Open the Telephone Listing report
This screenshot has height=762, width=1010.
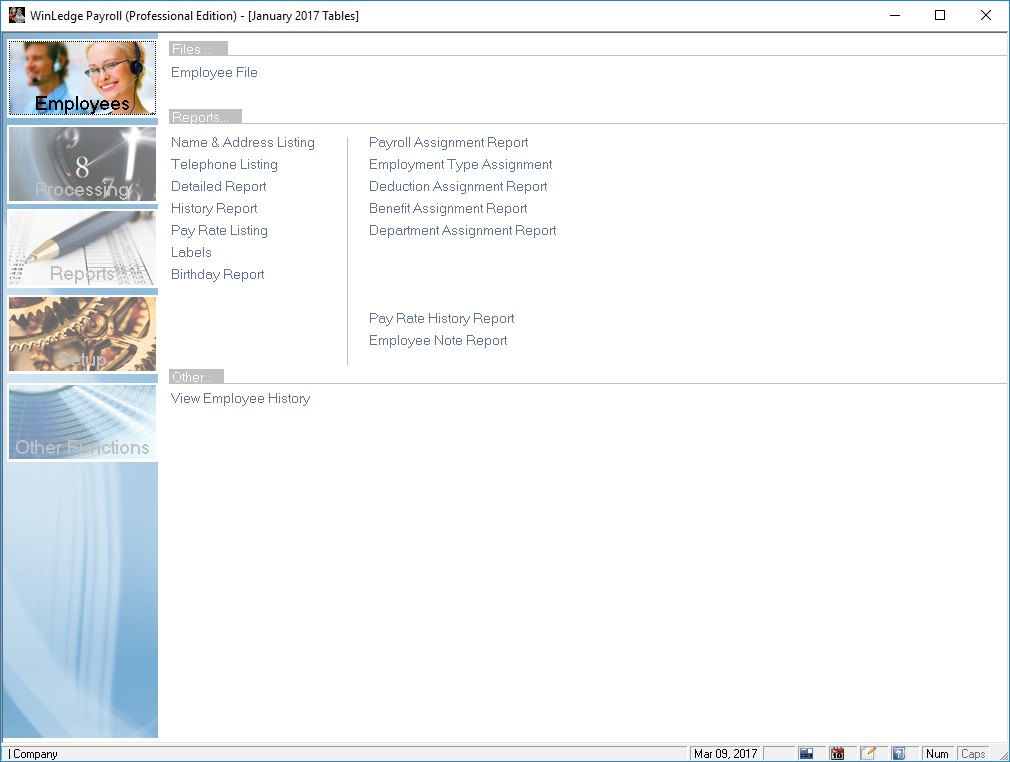tap(224, 165)
